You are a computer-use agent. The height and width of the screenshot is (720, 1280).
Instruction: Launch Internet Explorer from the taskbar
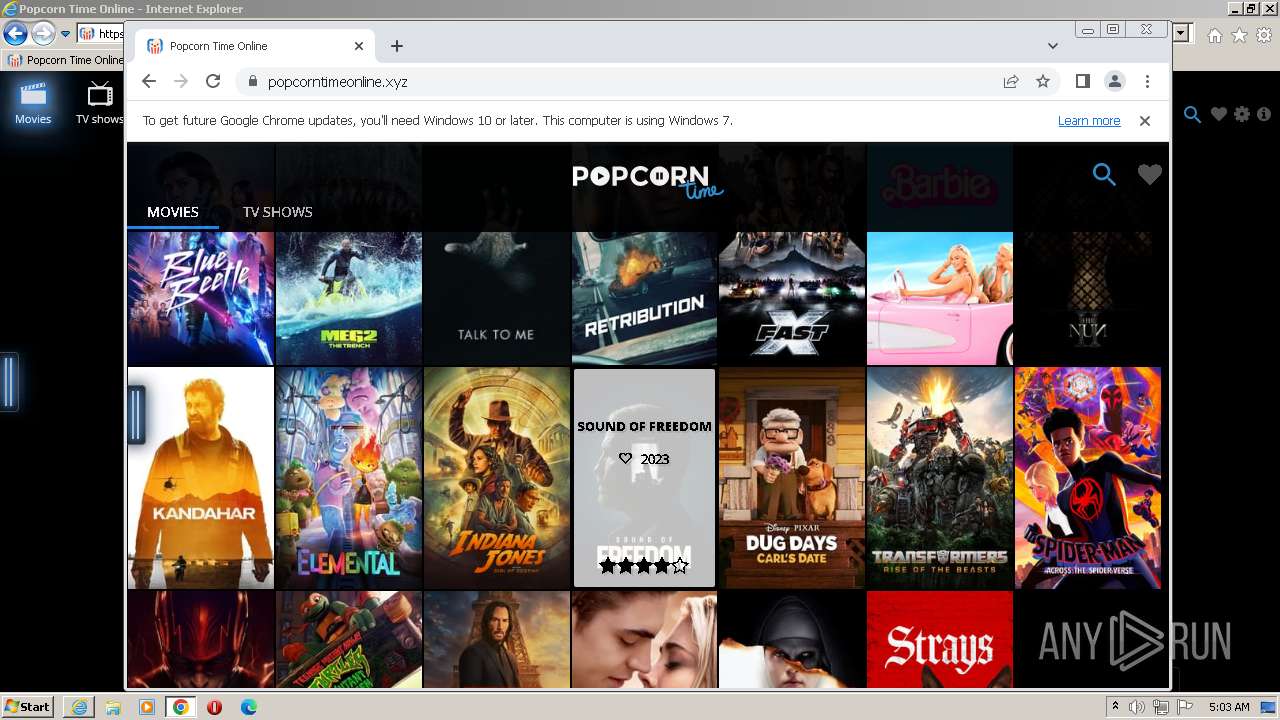(79, 707)
